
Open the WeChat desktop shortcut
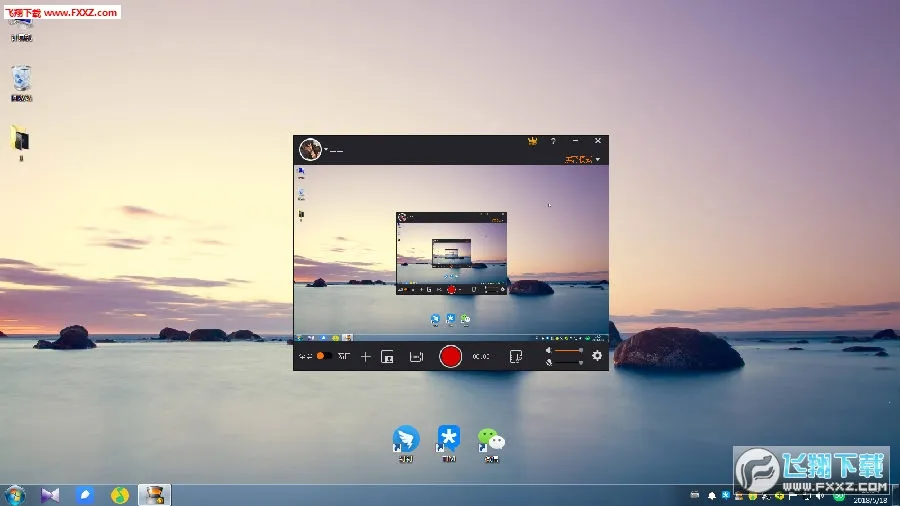pos(490,441)
